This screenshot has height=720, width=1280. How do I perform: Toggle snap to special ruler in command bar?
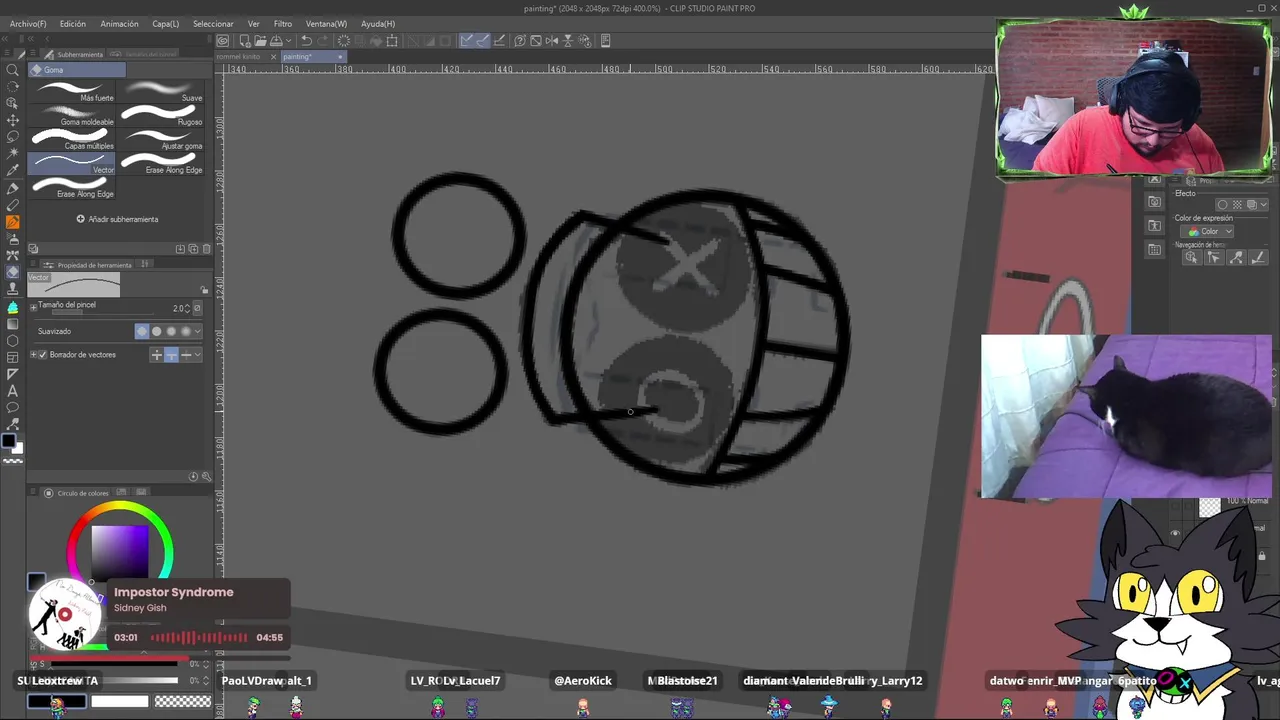tap(483, 41)
